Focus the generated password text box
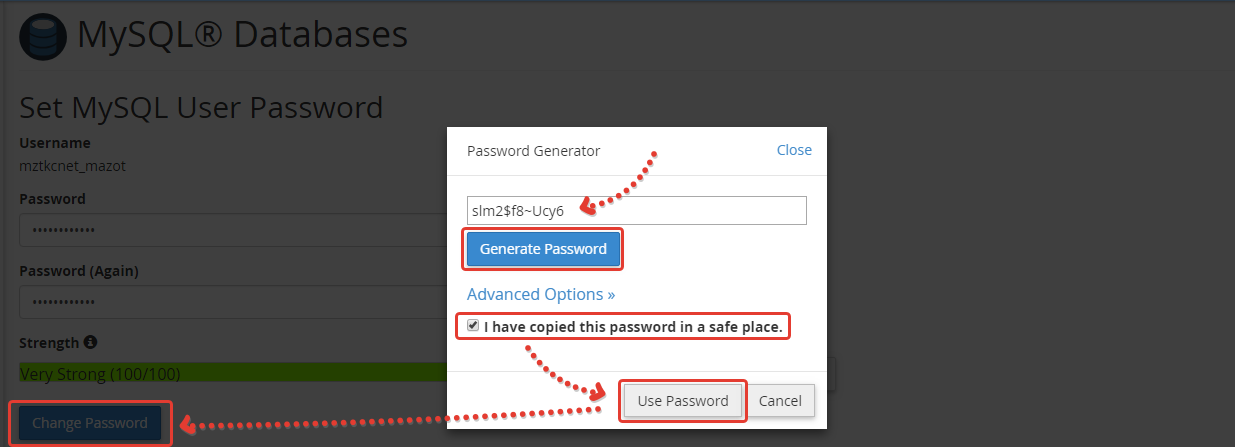The width and height of the screenshot is (1235, 447). pos(636,210)
